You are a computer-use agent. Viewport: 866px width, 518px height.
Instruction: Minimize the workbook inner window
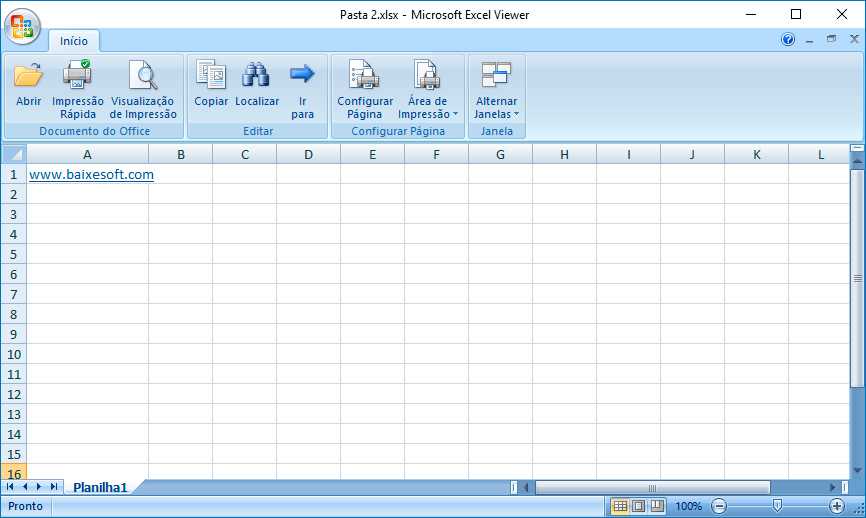pyautogui.click(x=810, y=40)
